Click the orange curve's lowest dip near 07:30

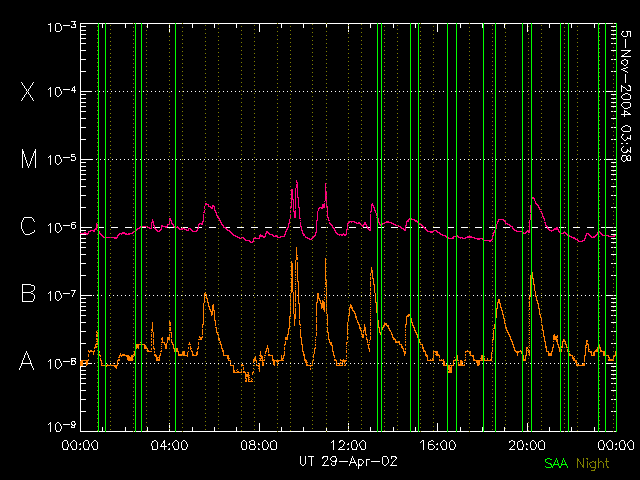[x=249, y=380]
